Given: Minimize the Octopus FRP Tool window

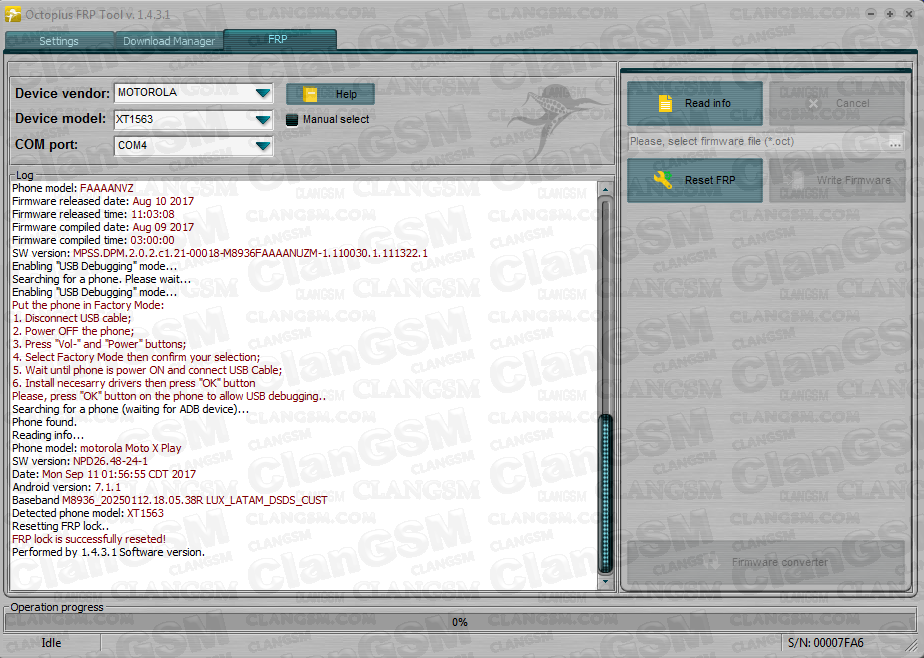Looking at the screenshot, I should [871, 13].
